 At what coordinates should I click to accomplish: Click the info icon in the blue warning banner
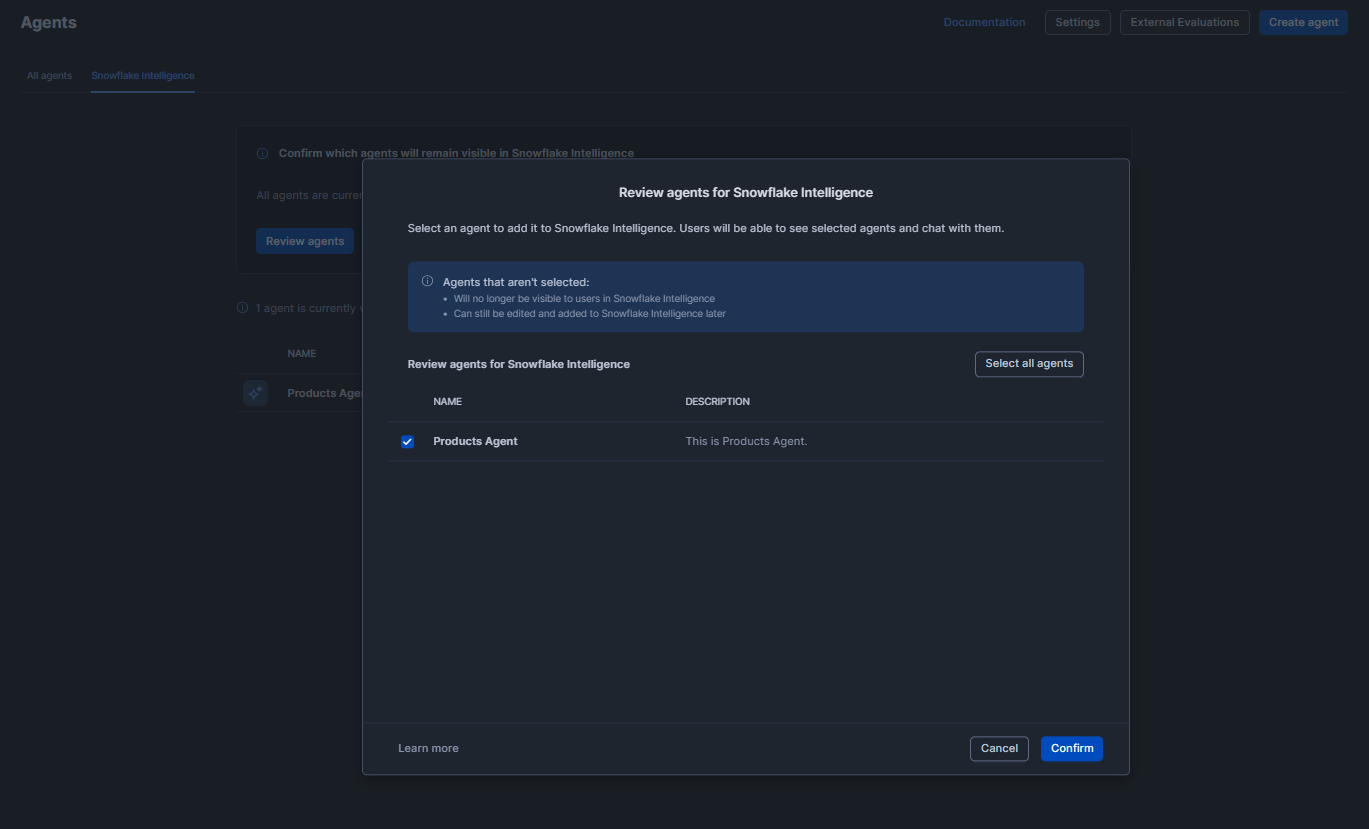pyautogui.click(x=426, y=281)
